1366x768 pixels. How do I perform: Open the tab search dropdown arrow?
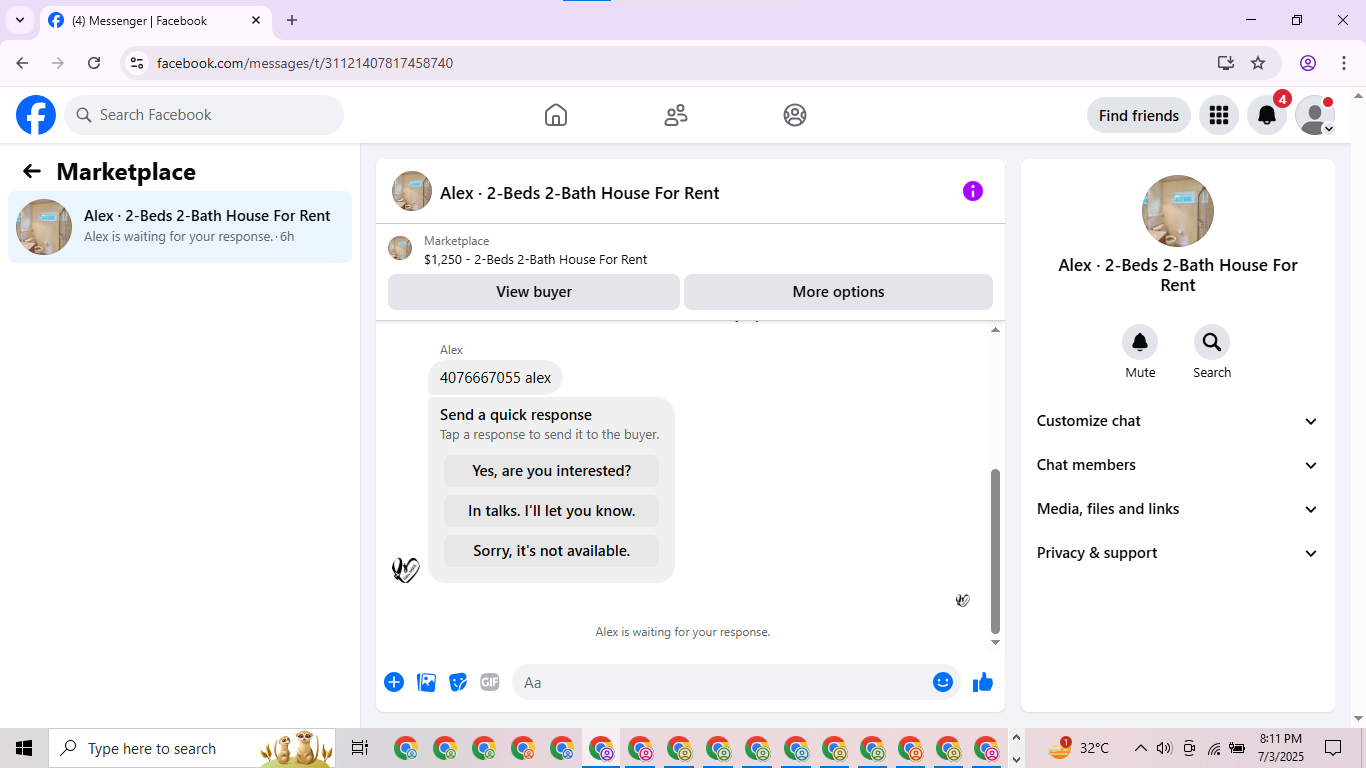point(20,20)
